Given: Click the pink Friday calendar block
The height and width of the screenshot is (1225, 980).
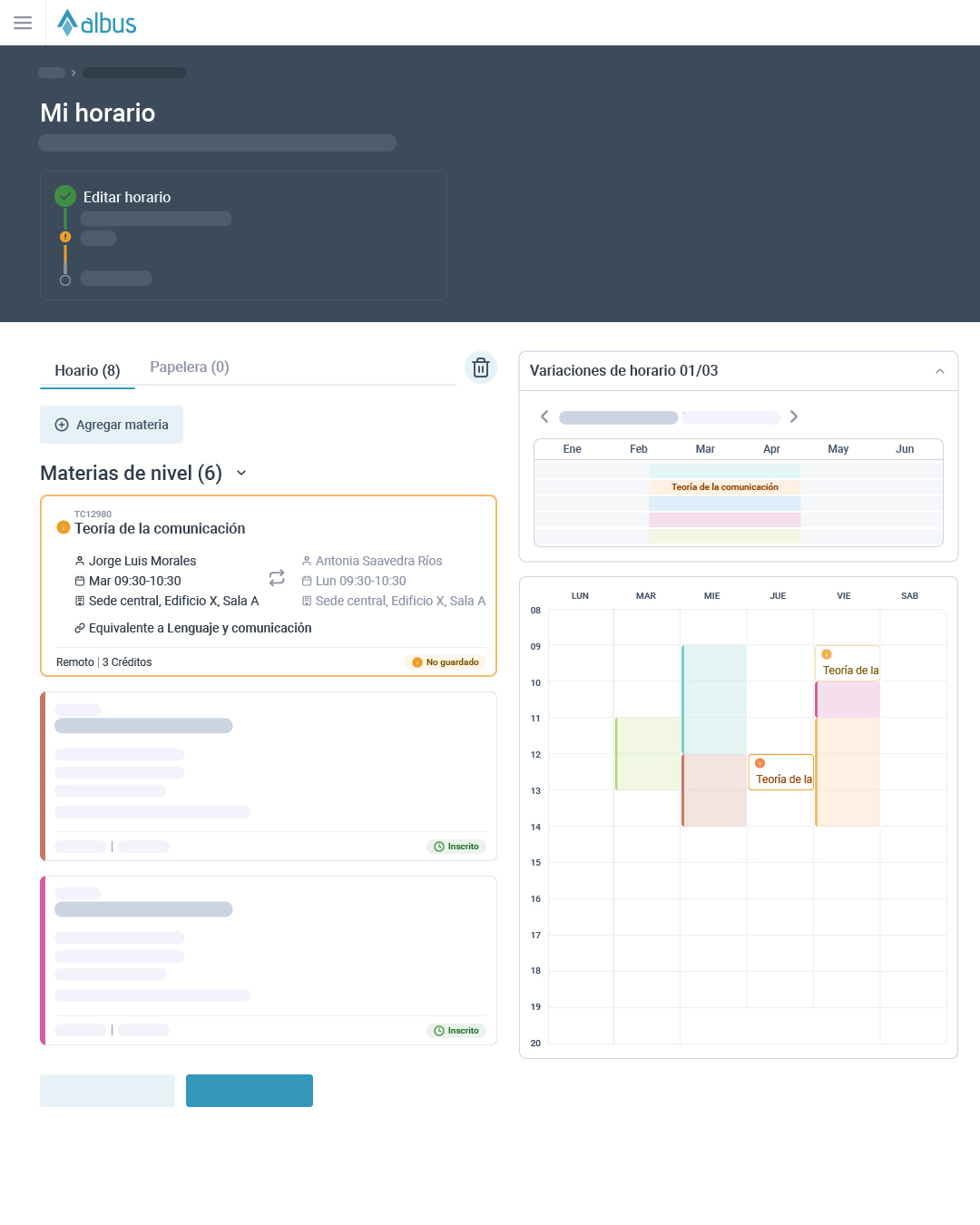Looking at the screenshot, I should pyautogui.click(x=848, y=700).
